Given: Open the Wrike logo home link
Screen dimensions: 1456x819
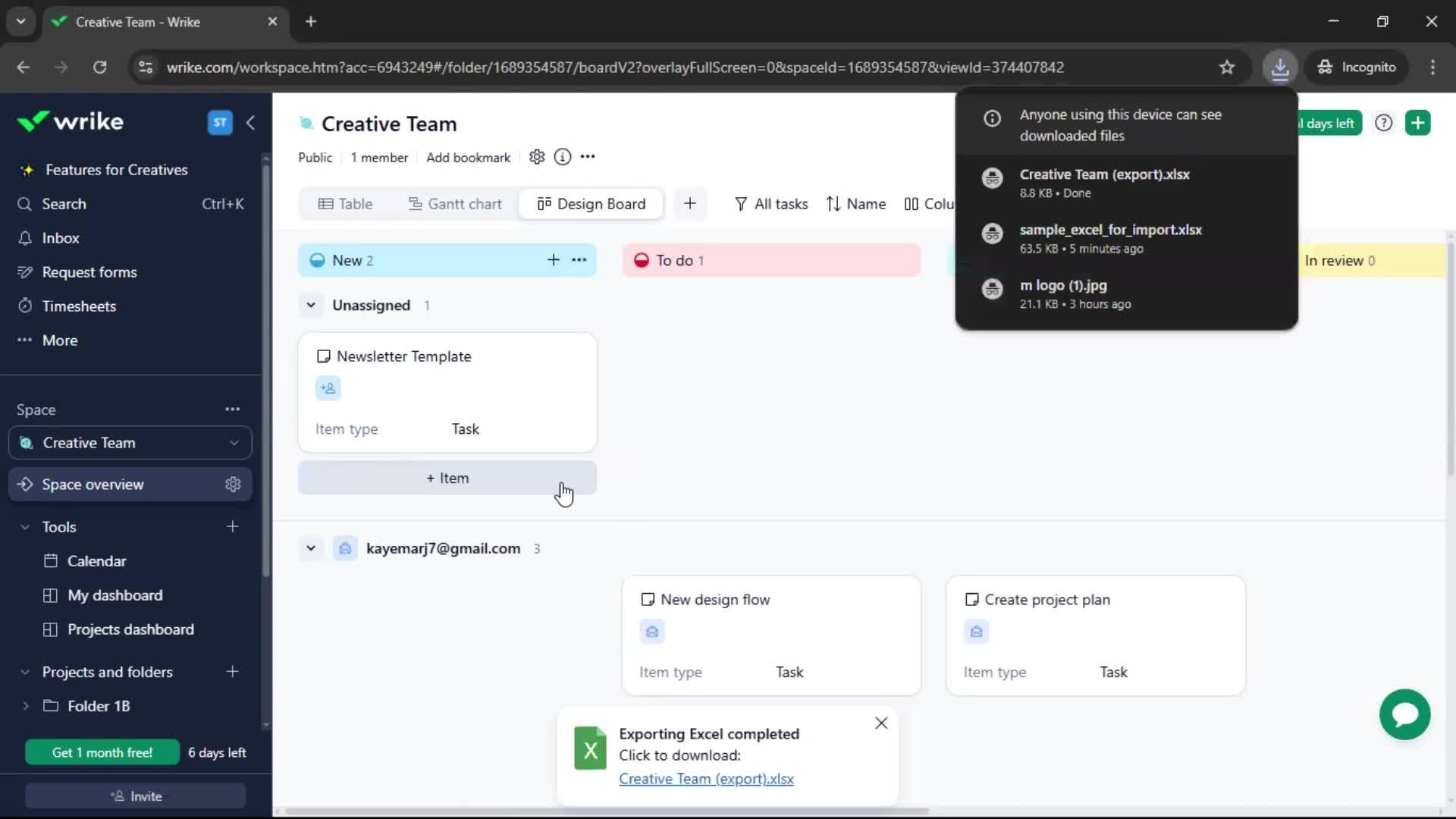Looking at the screenshot, I should coord(70,121).
